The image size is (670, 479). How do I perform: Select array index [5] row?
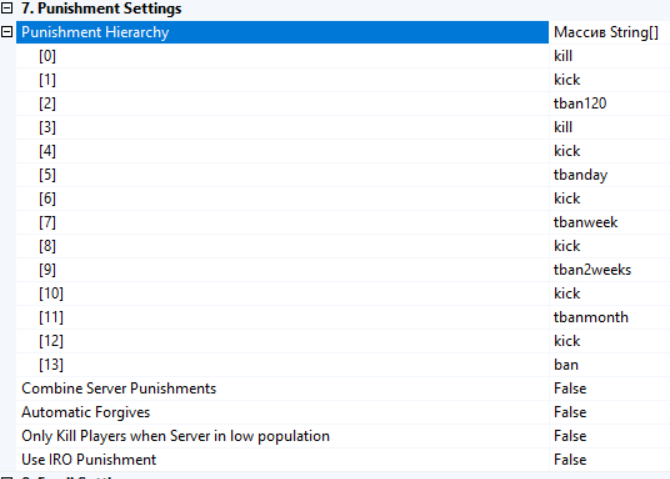coord(48,175)
